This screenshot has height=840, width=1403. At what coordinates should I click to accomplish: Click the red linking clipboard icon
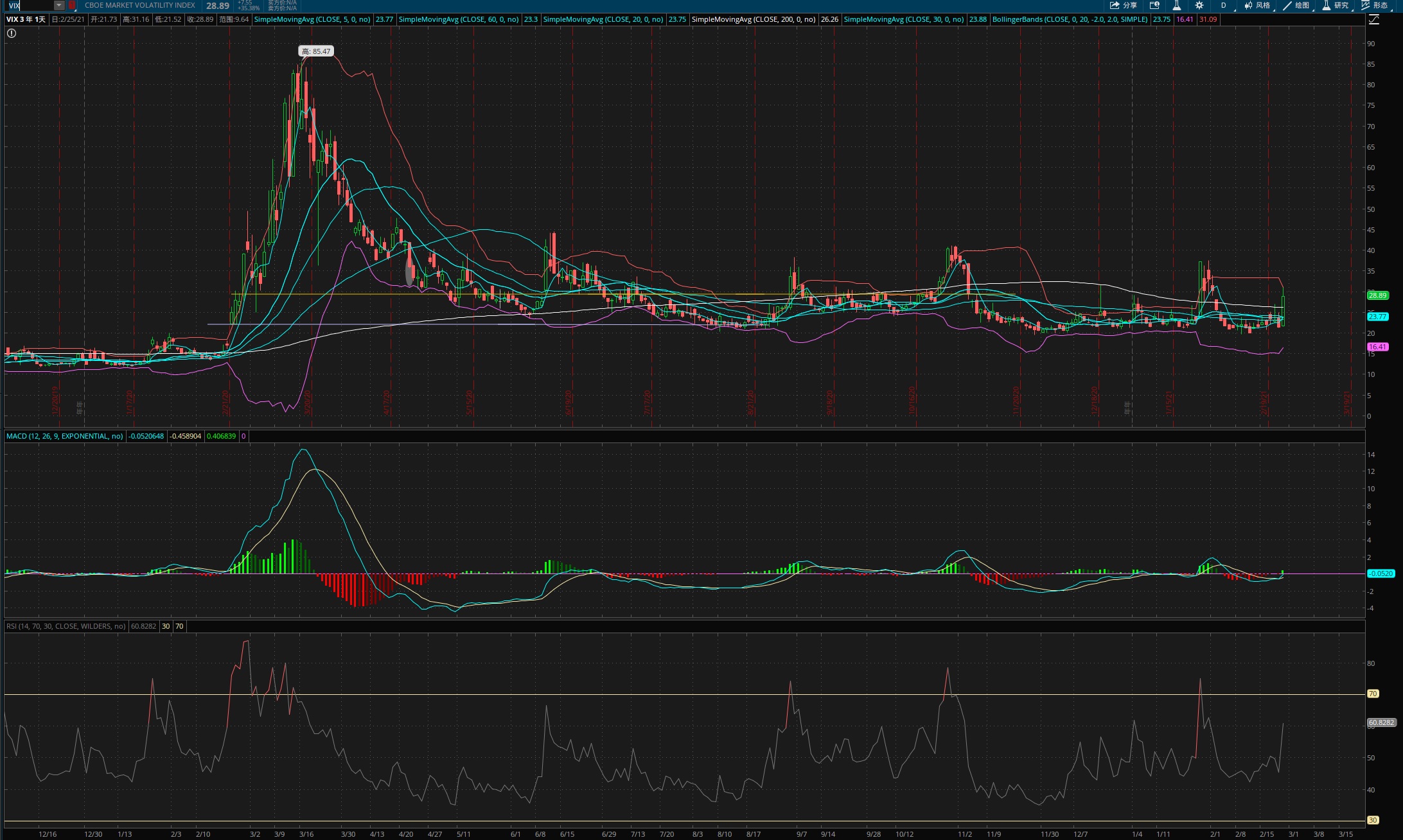point(72,6)
